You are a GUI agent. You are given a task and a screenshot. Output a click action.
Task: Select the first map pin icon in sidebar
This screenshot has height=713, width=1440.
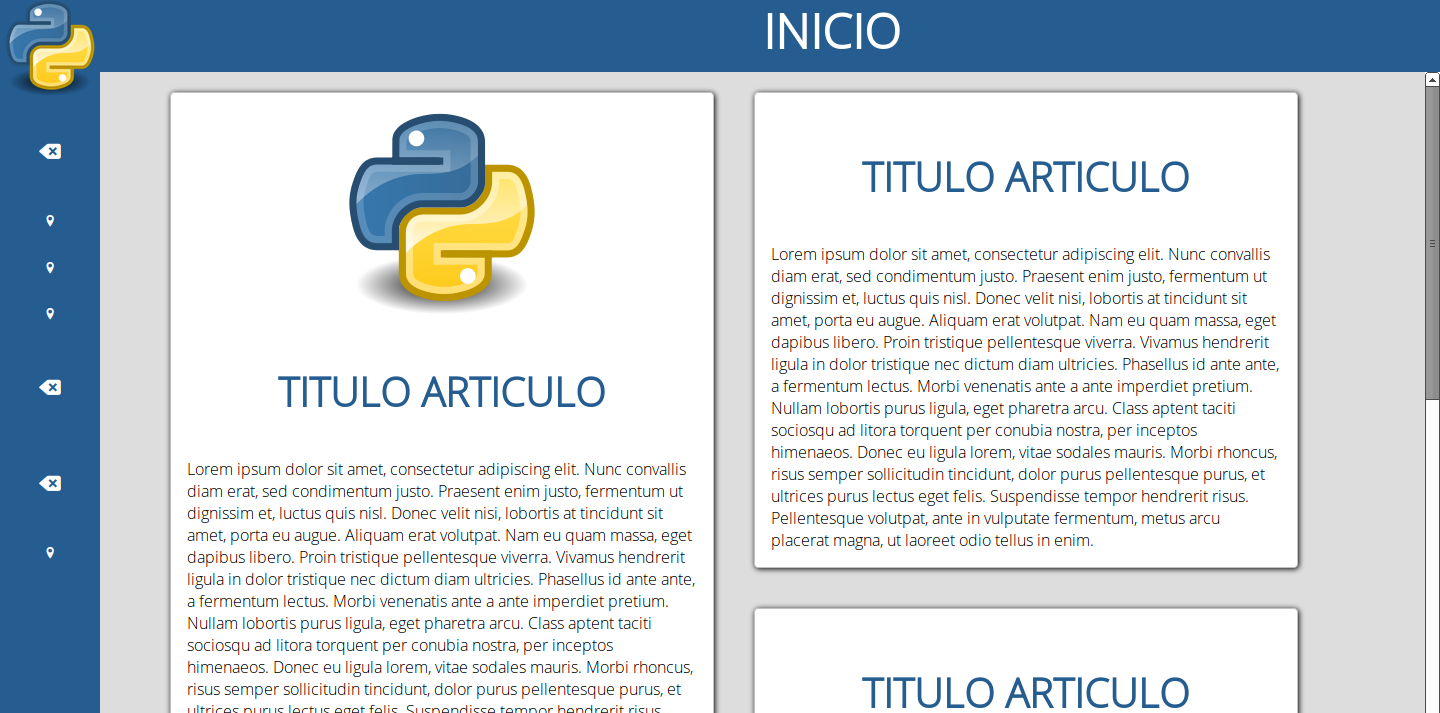pyautogui.click(x=50, y=221)
